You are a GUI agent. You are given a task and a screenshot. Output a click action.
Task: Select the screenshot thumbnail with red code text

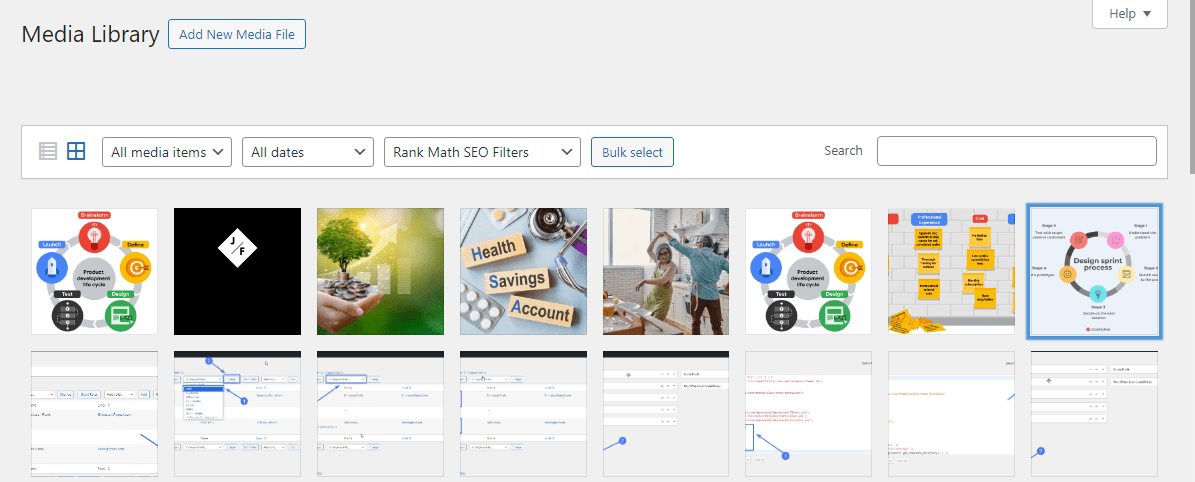coord(809,414)
